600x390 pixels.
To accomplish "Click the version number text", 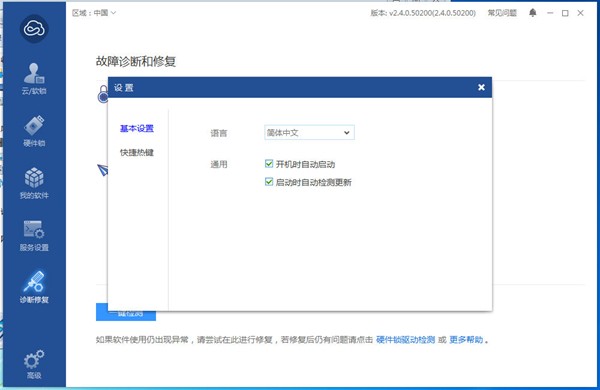I will point(423,13).
